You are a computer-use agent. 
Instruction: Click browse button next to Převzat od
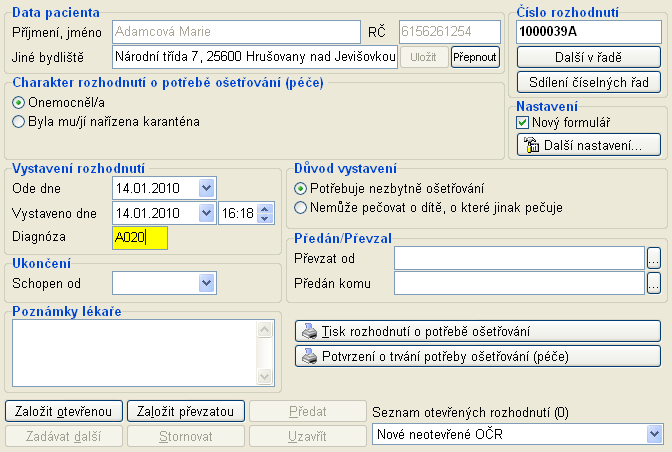point(654,259)
